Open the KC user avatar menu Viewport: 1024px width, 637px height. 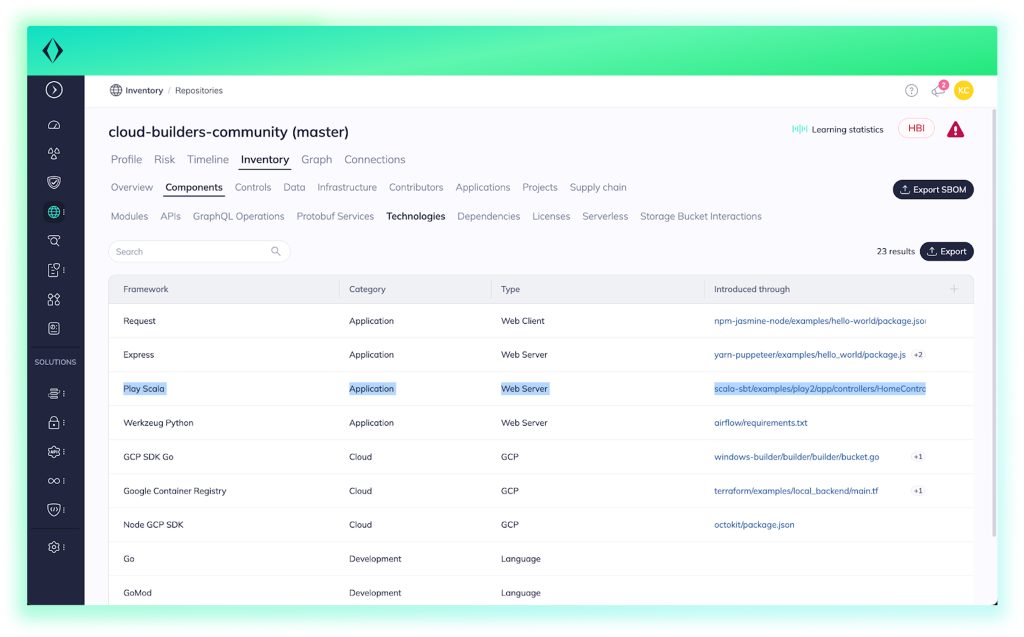point(963,91)
